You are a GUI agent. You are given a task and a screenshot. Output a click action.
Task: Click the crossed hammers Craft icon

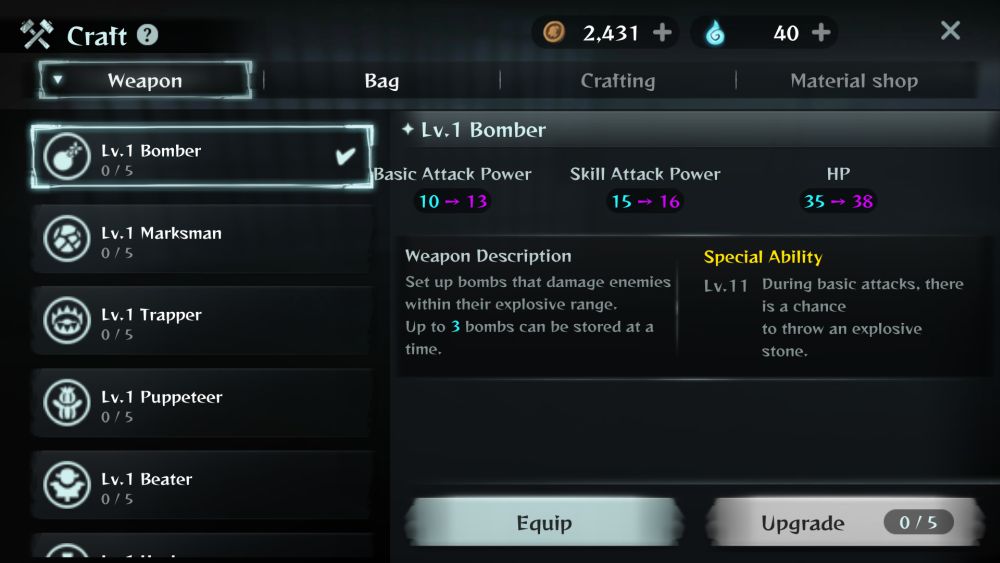pyautogui.click(x=36, y=34)
